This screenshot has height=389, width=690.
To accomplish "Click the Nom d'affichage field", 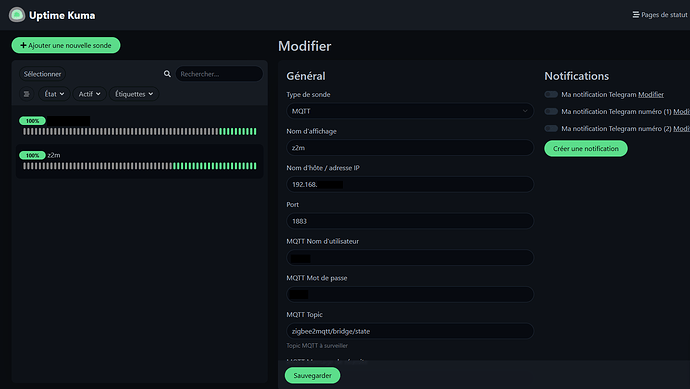I will [x=410, y=148].
